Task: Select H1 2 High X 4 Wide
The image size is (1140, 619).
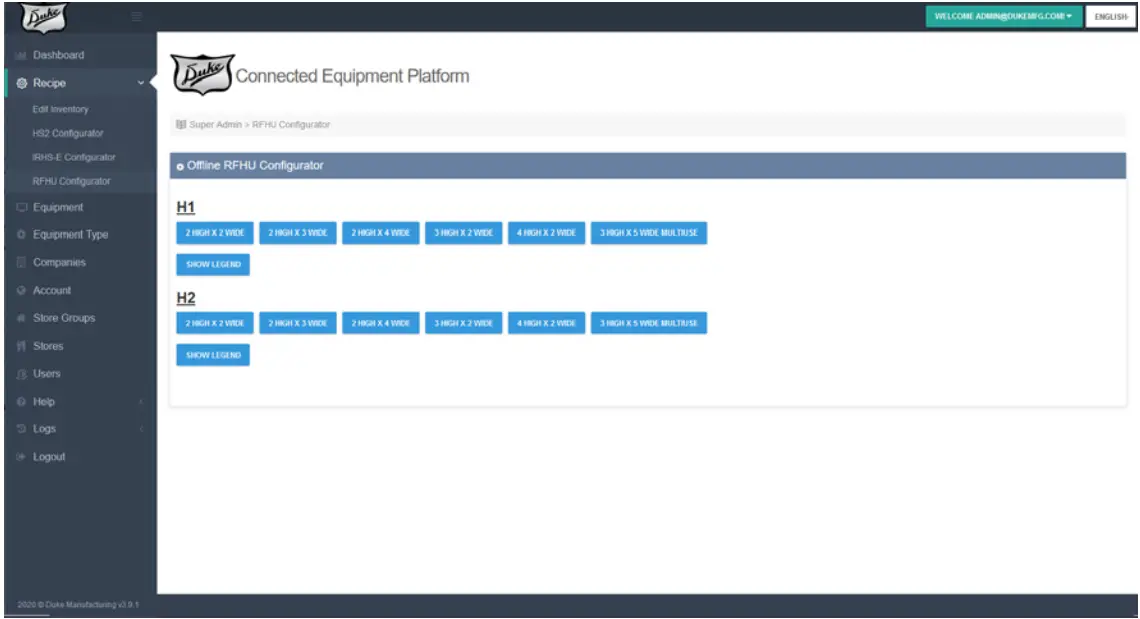Action: point(380,233)
